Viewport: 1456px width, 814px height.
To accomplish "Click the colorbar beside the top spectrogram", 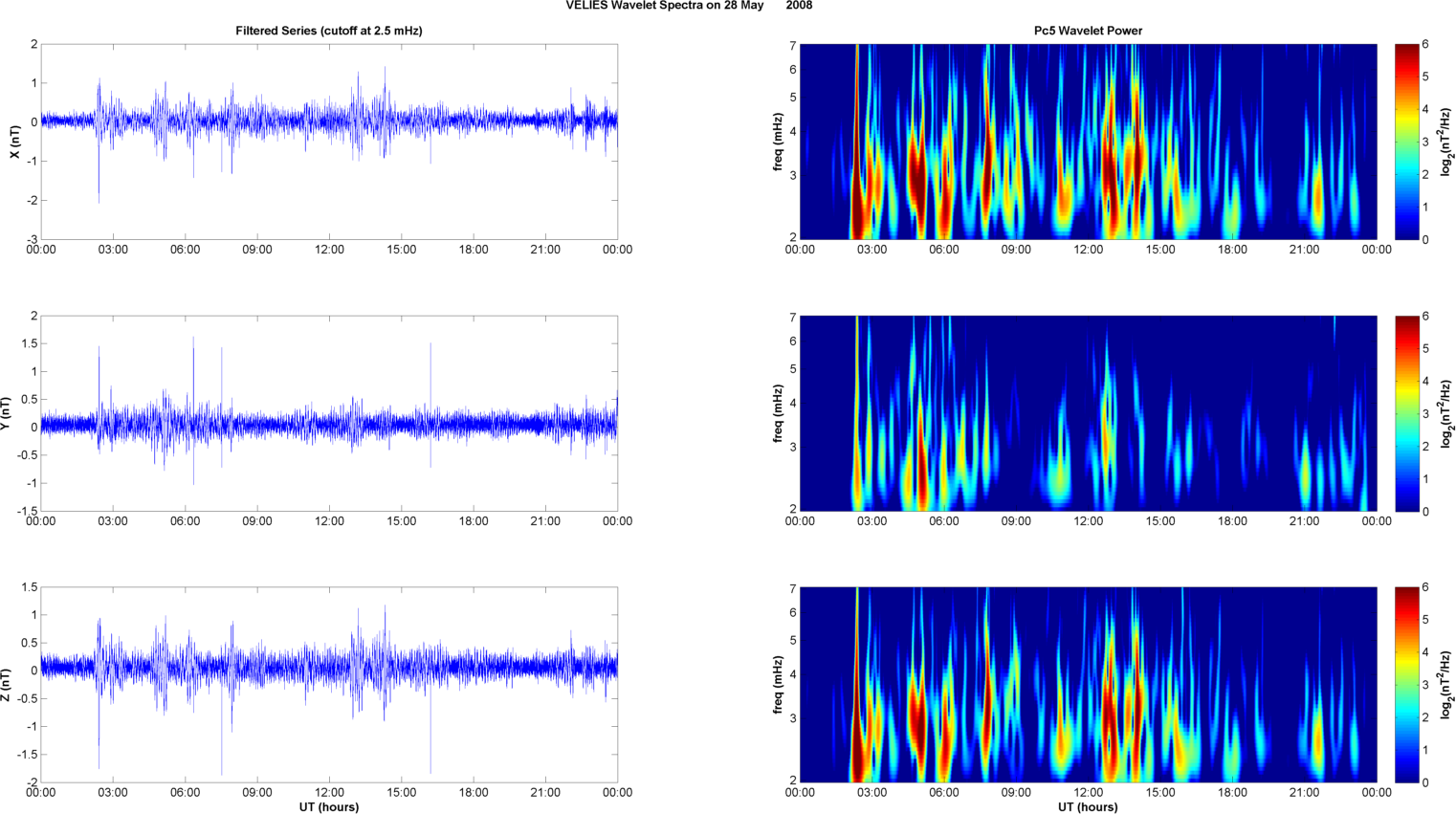I will (1406, 142).
